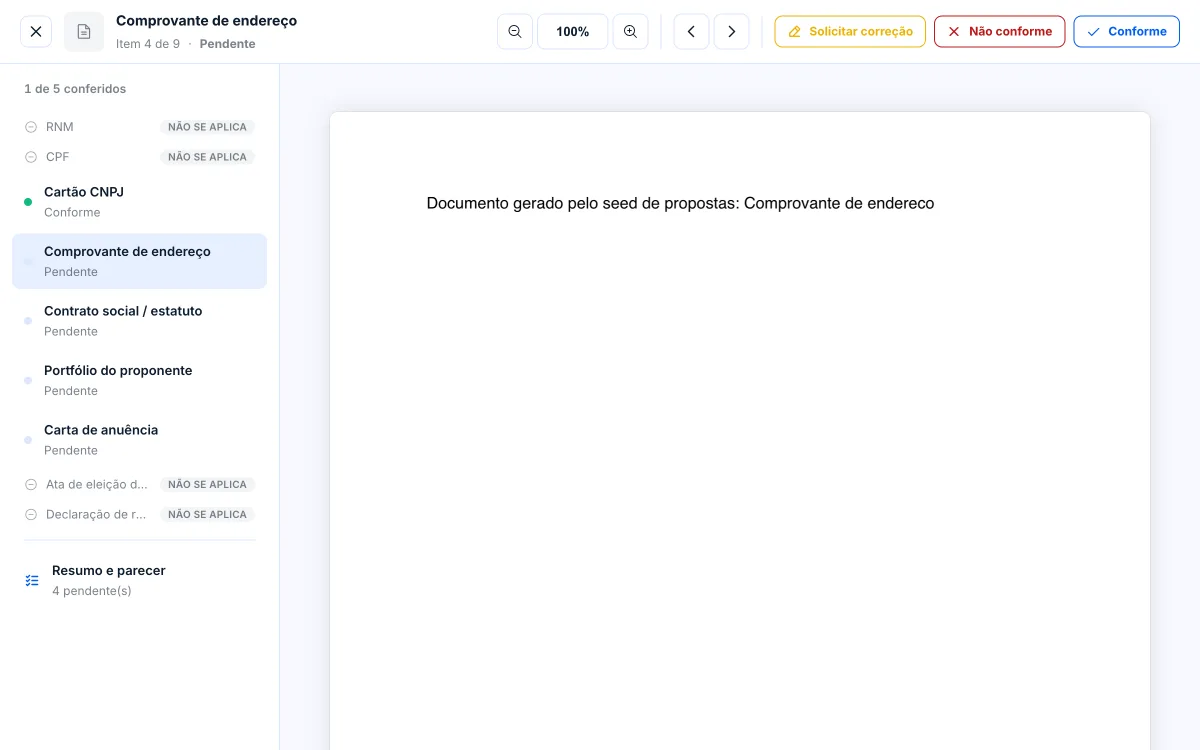
Task: Click the checklist icon next to Resumo e parecer
Action: (32, 580)
